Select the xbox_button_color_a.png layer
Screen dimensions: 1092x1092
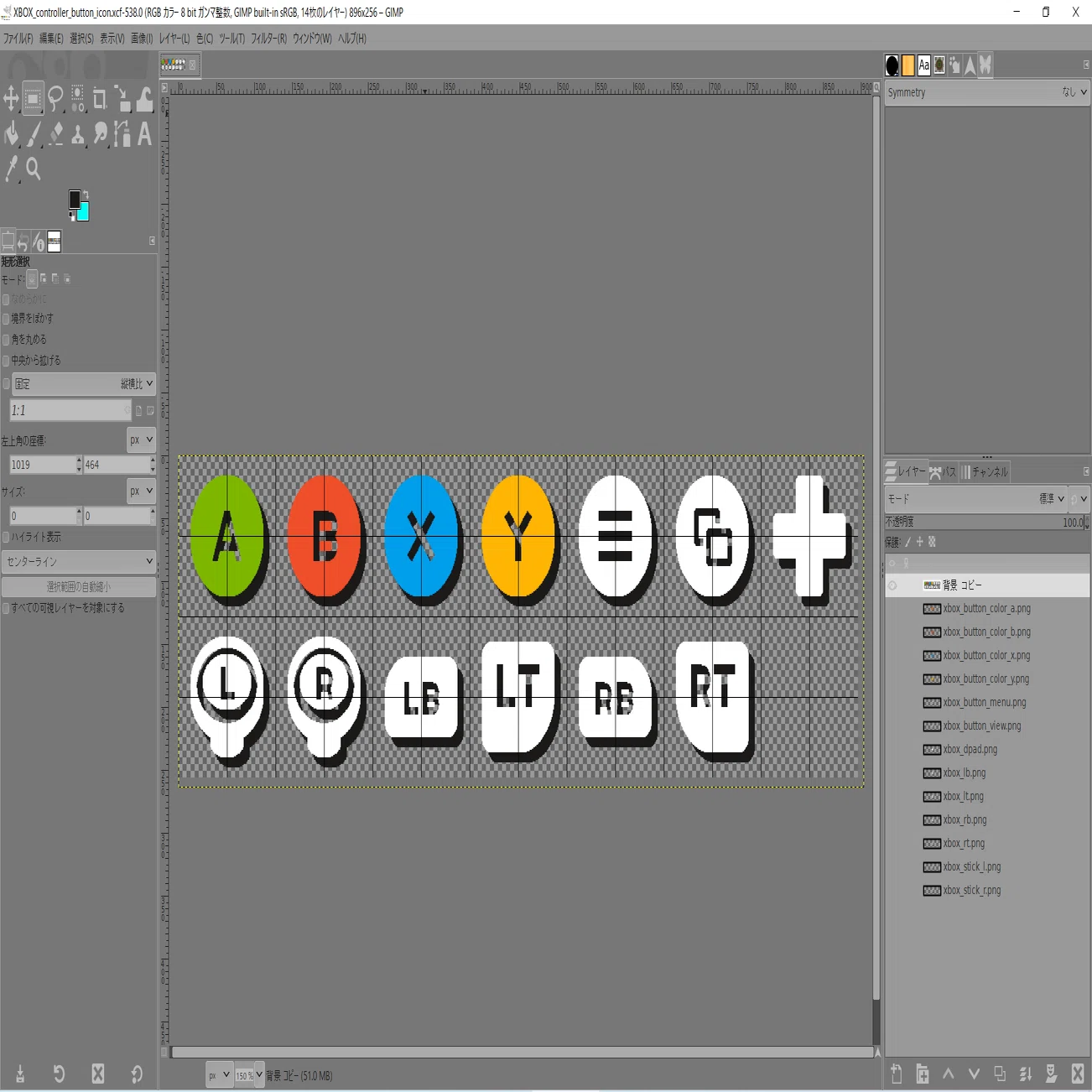[x=988, y=609]
